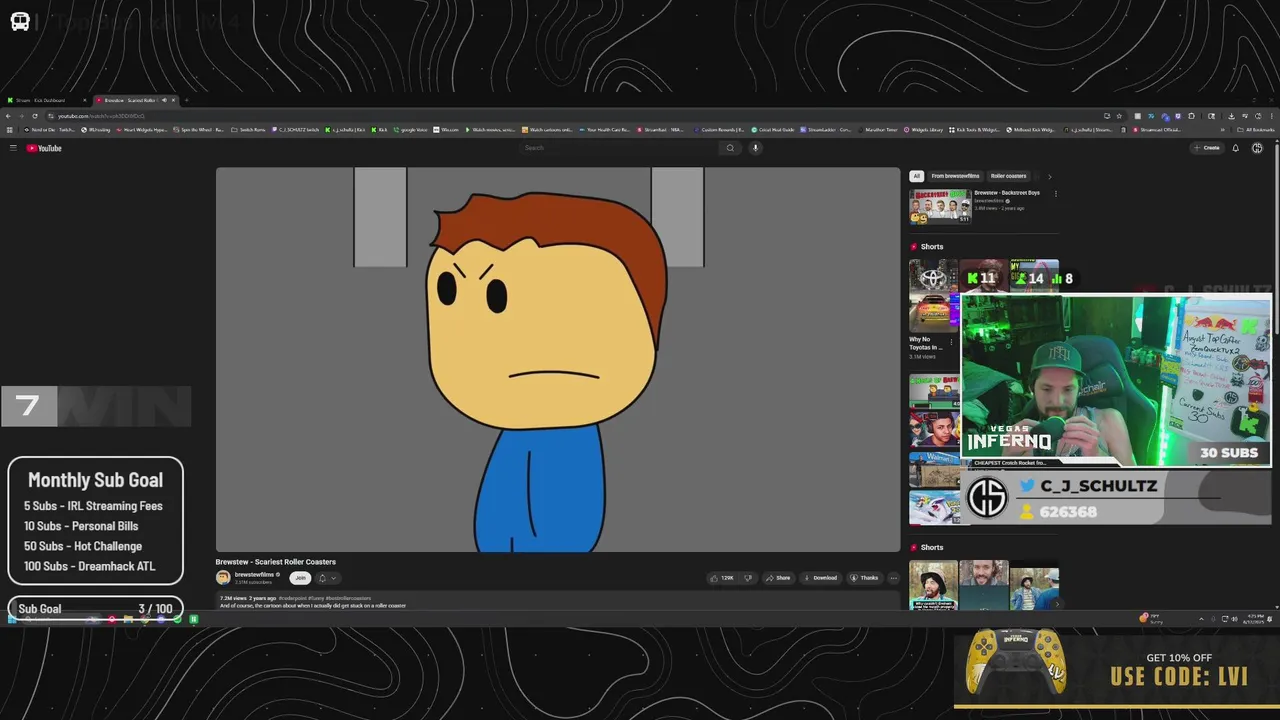The image size is (1280, 720).
Task: Select the From brewstewfilms filter chip
Action: pyautogui.click(x=955, y=176)
